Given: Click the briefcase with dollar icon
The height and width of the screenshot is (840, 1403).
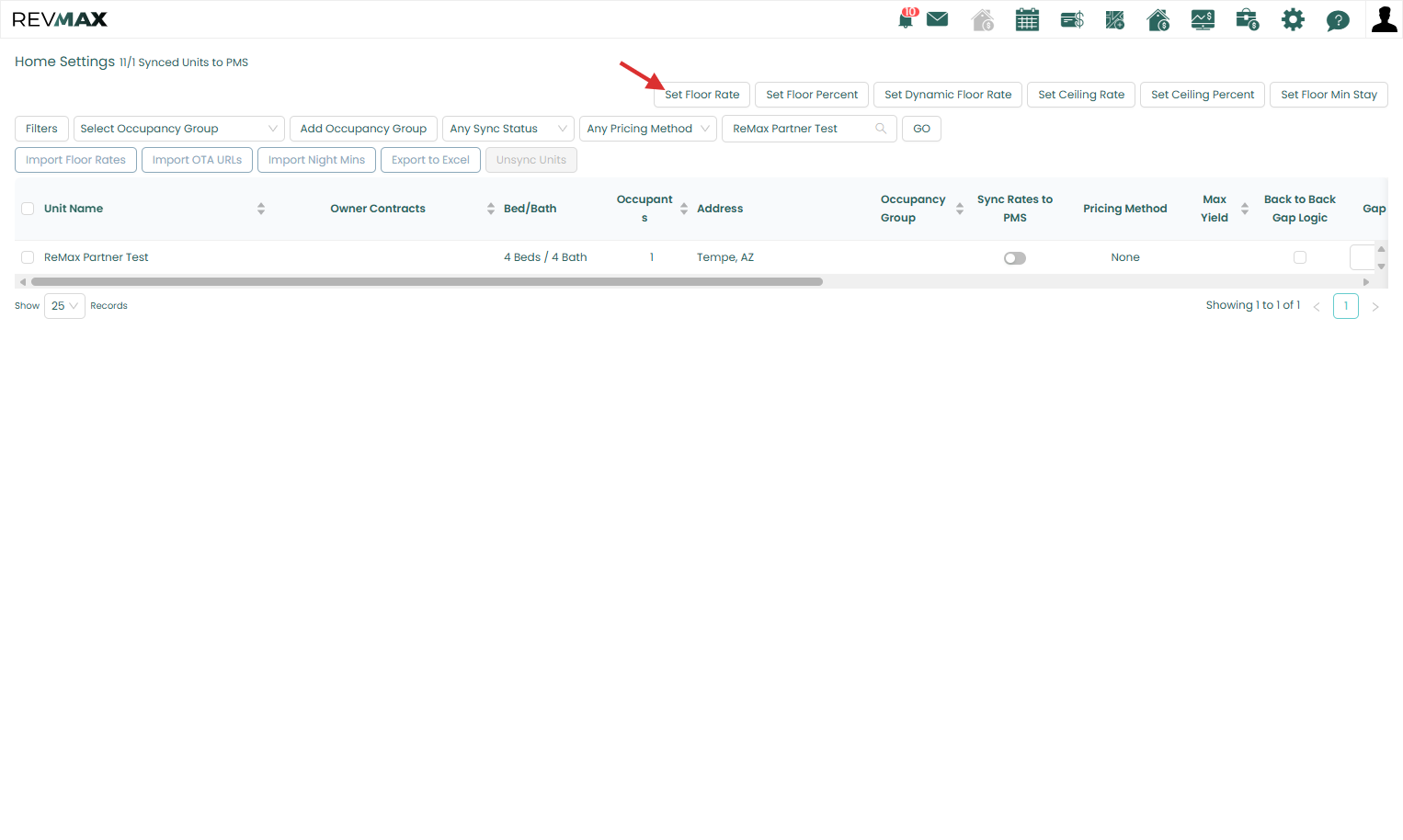Looking at the screenshot, I should (x=1248, y=19).
